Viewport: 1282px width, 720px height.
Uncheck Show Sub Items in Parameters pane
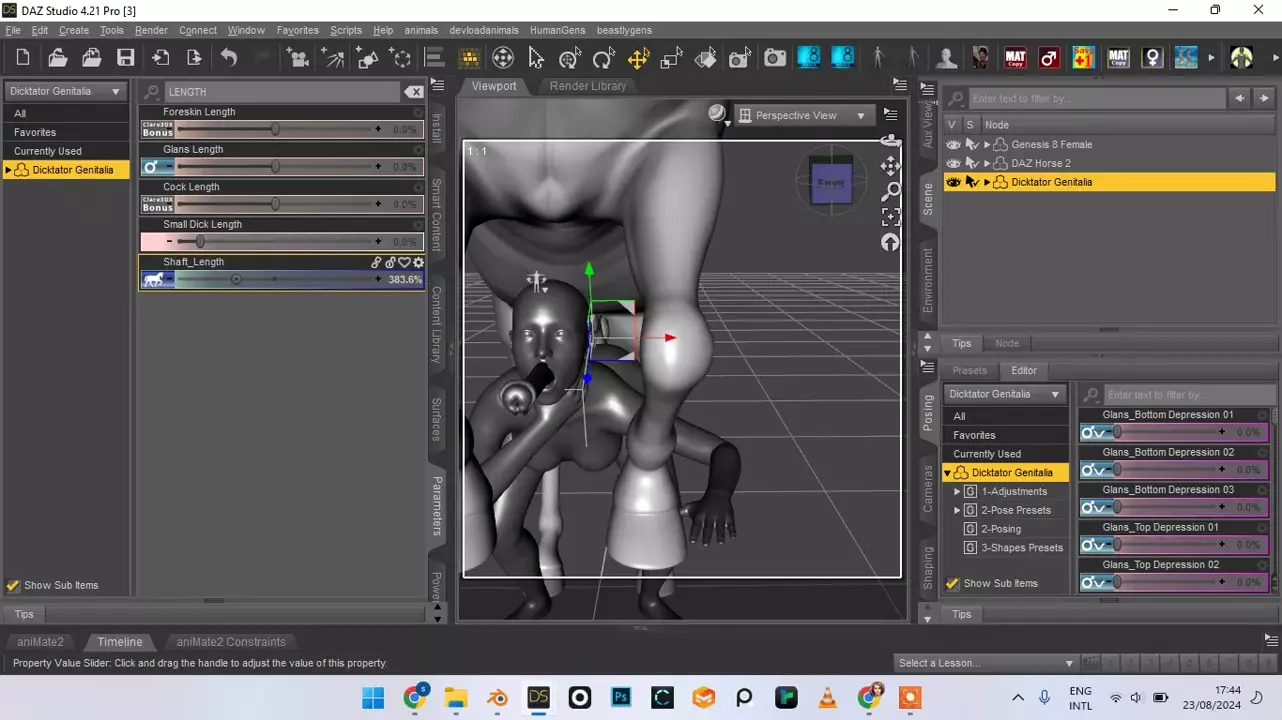13,586
